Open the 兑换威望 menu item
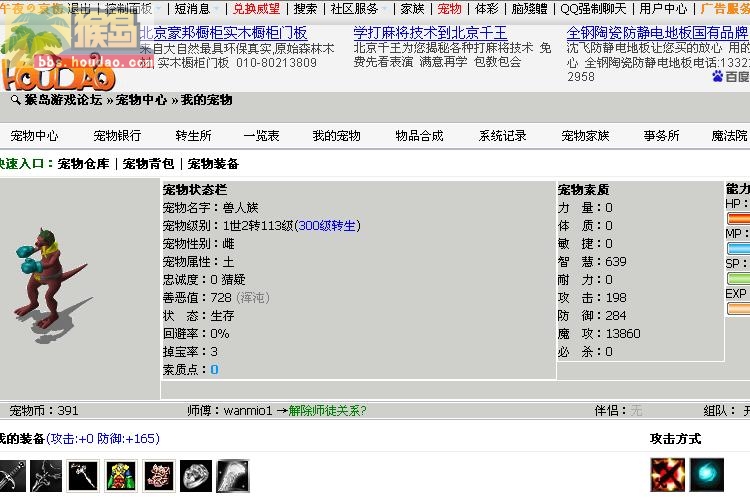The height and width of the screenshot is (502, 750). [256, 8]
